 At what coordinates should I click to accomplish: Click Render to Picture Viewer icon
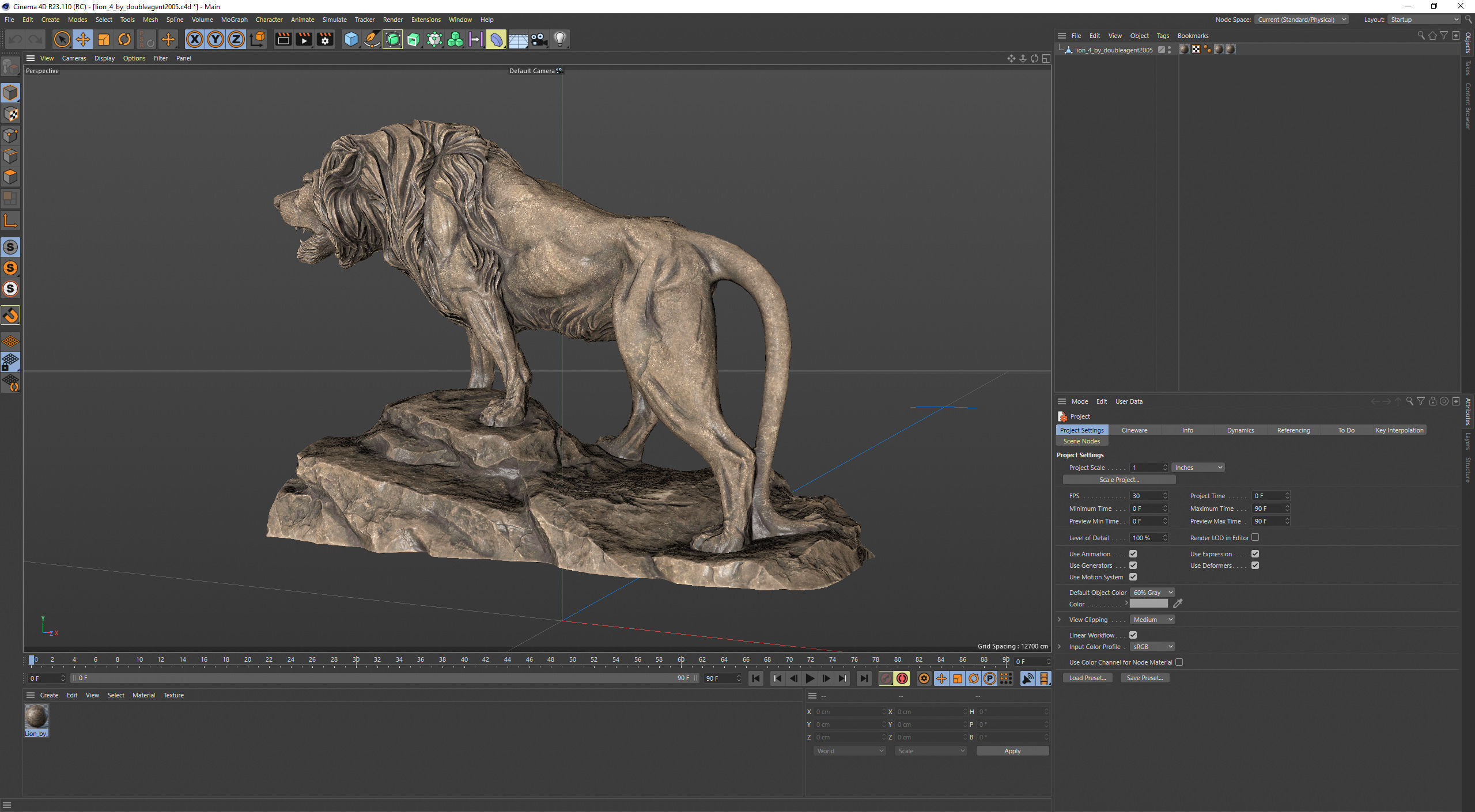304,40
